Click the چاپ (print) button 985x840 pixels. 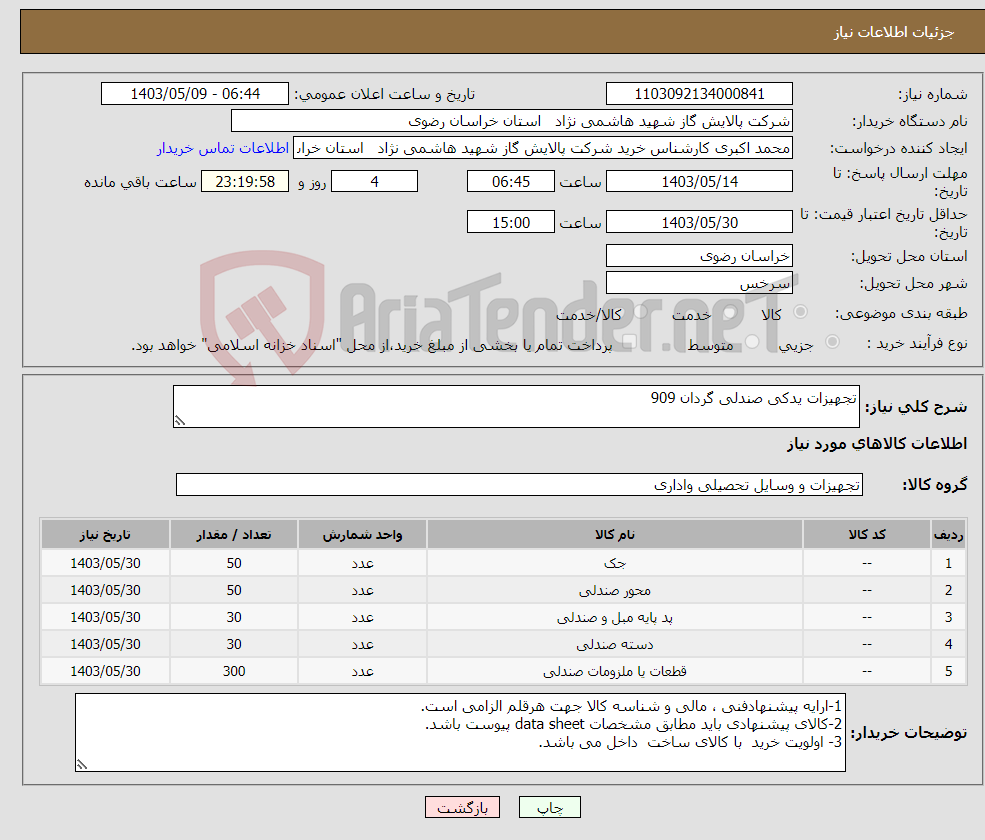tap(550, 807)
